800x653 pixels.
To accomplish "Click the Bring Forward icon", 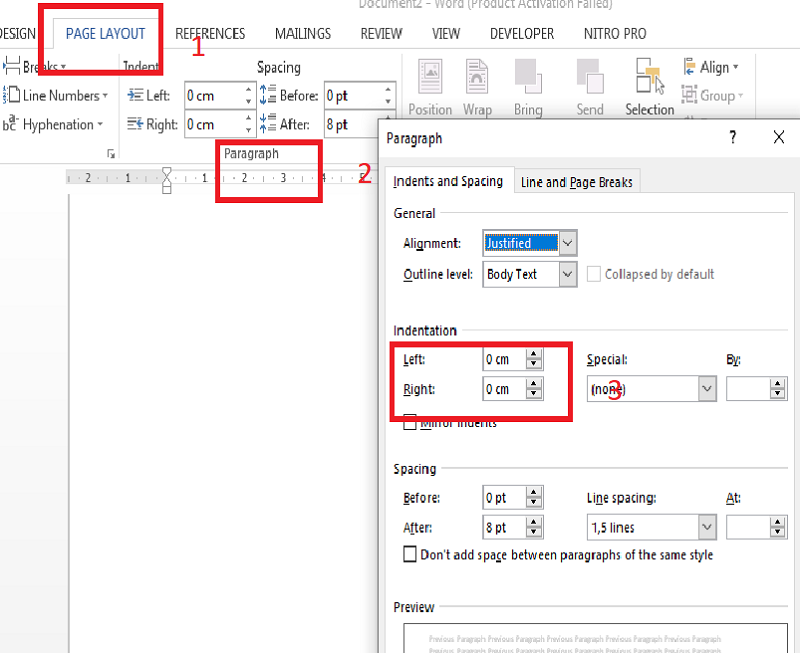I will click(x=528, y=77).
